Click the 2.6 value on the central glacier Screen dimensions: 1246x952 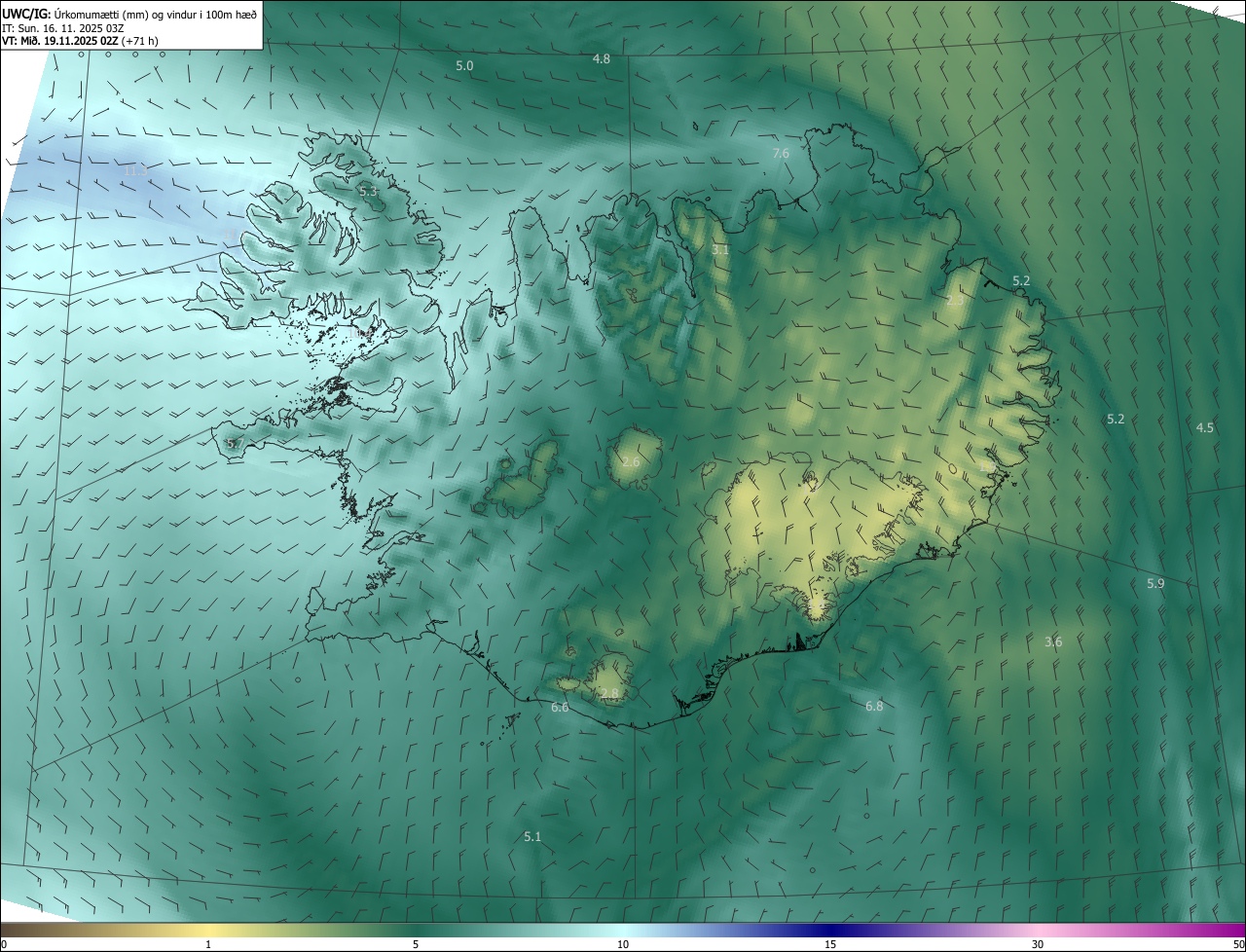[631, 461]
